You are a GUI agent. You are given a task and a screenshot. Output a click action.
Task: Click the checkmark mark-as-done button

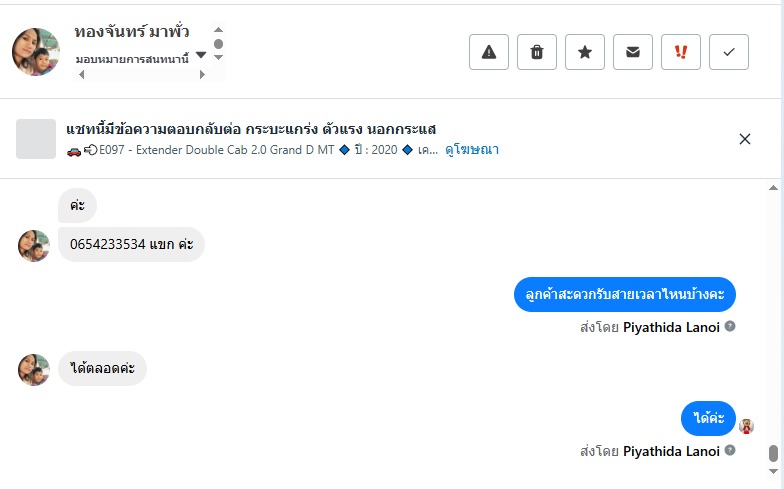[729, 52]
